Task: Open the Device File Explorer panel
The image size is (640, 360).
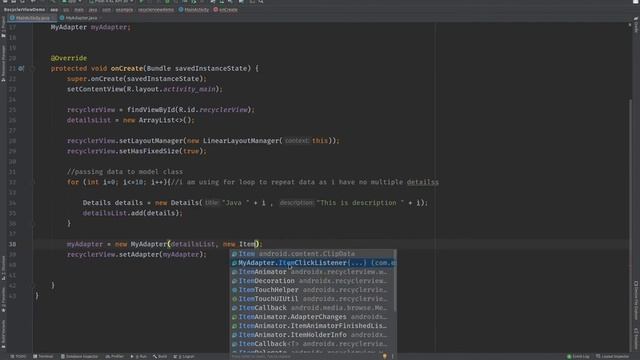Action: 636,301
